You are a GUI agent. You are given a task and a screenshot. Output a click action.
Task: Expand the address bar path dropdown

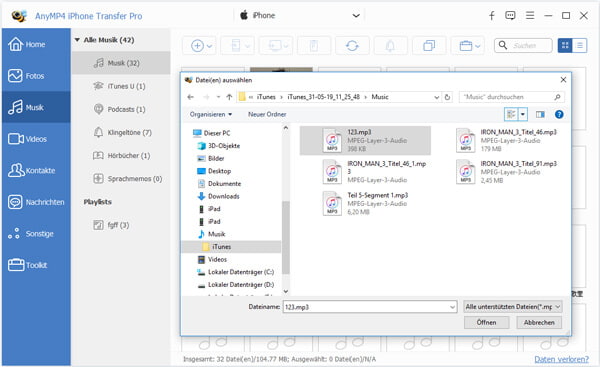click(x=437, y=97)
